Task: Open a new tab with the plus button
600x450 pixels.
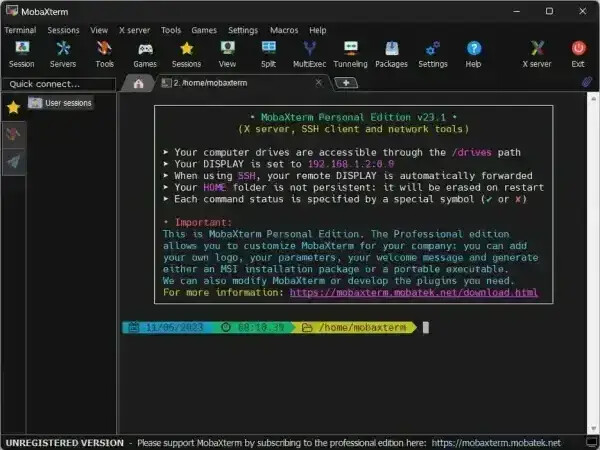Action: tap(346, 83)
